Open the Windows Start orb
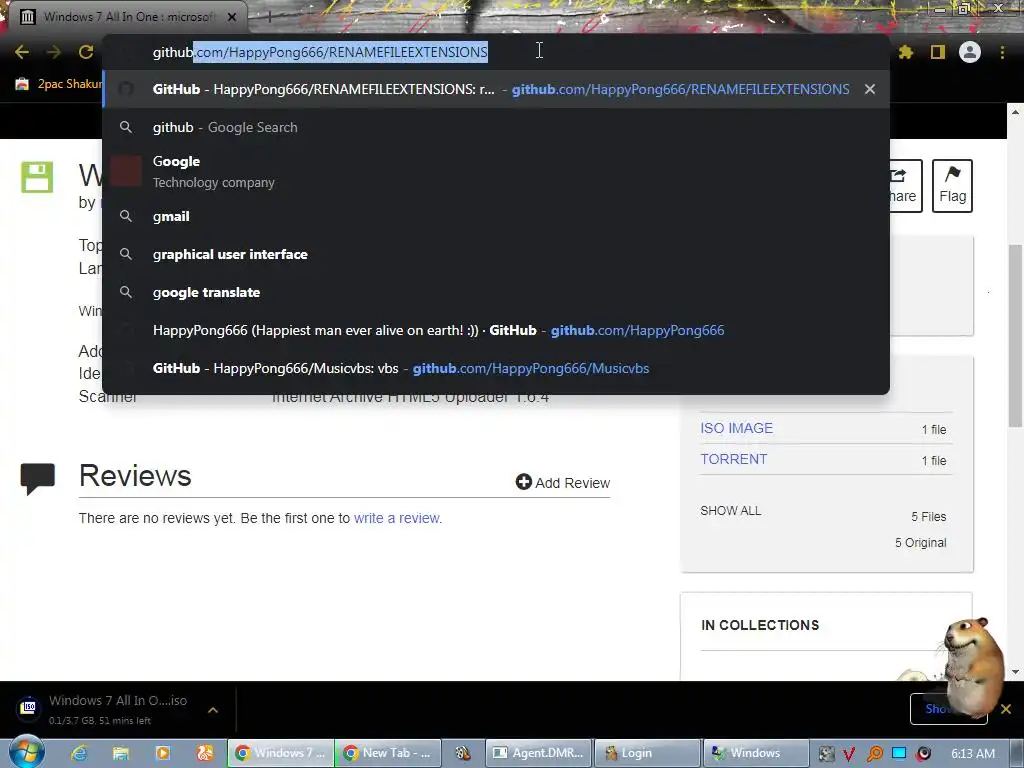The image size is (1024, 768). point(27,751)
